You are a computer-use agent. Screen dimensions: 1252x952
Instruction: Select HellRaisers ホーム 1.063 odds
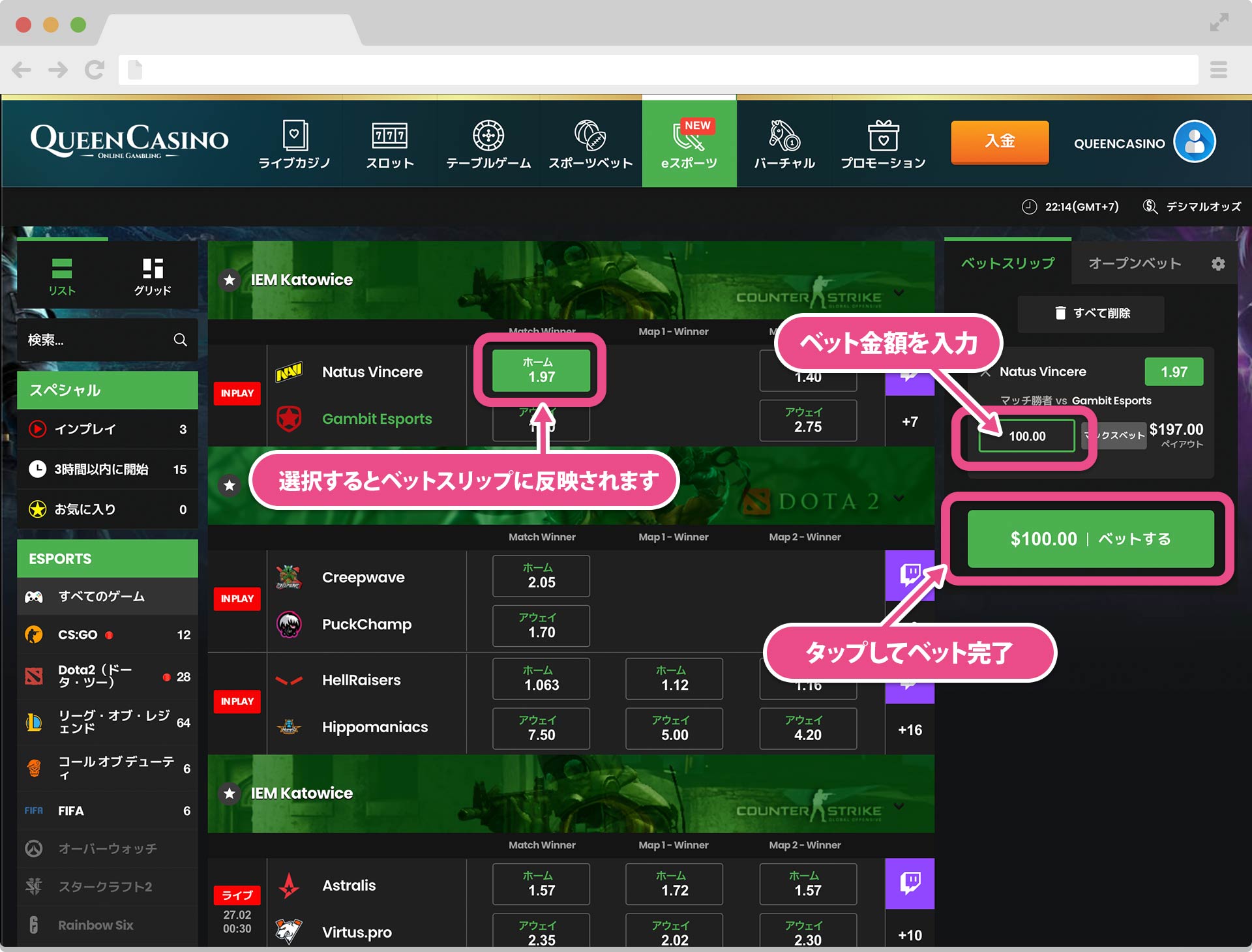point(541,678)
